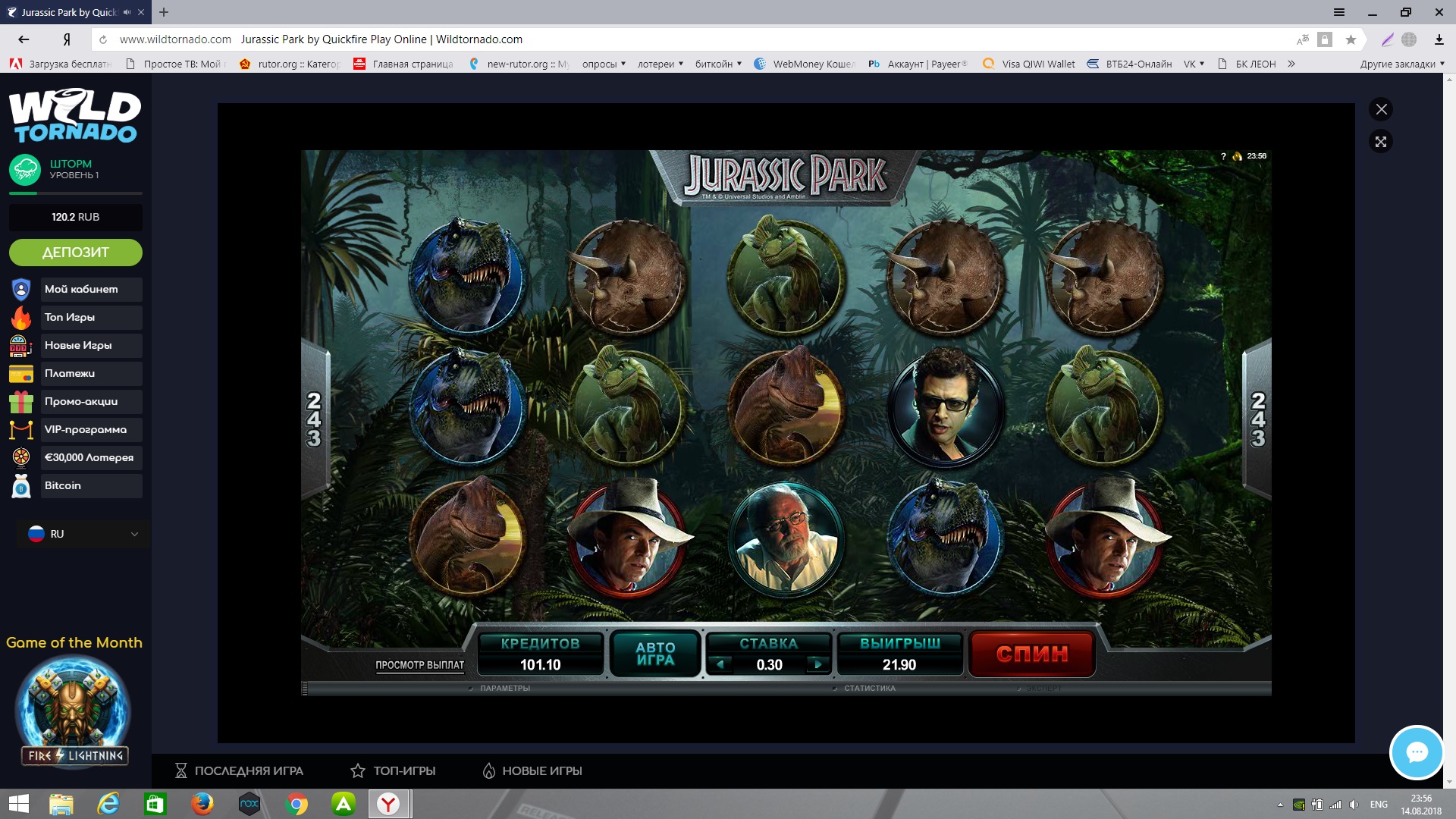Bookmark page with the star icon
This screenshot has height=819, width=1456.
pos(1351,39)
